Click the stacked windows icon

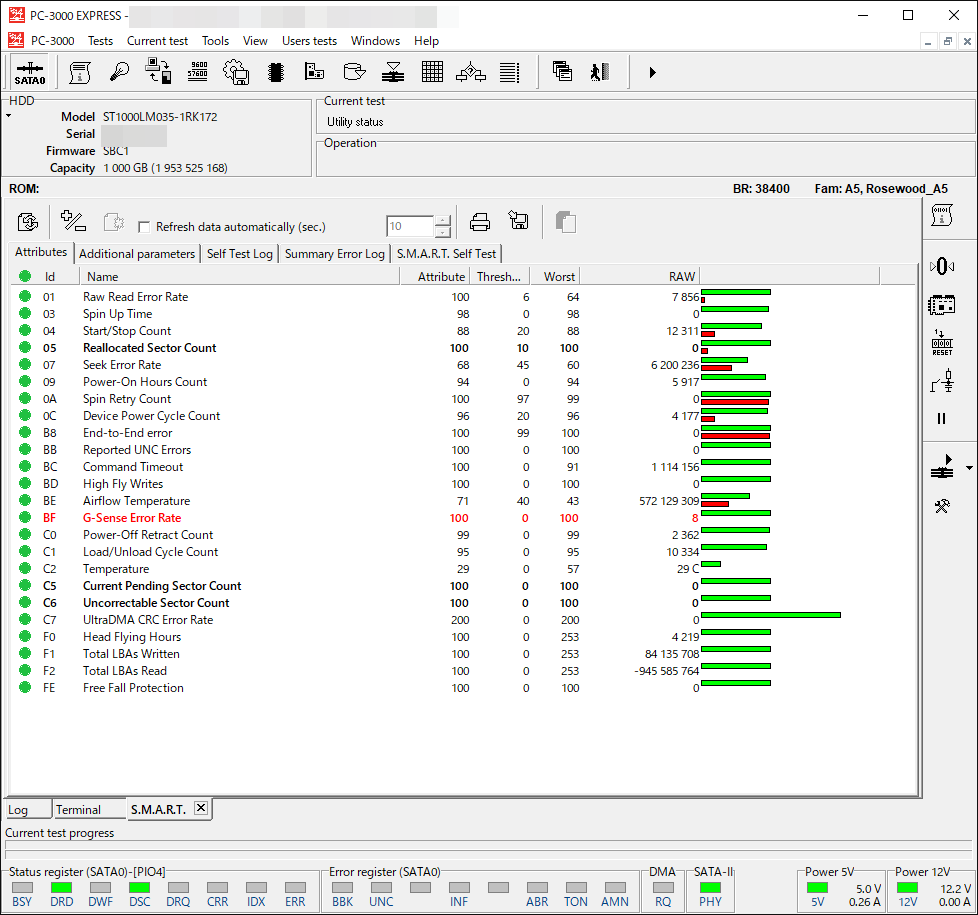point(562,71)
